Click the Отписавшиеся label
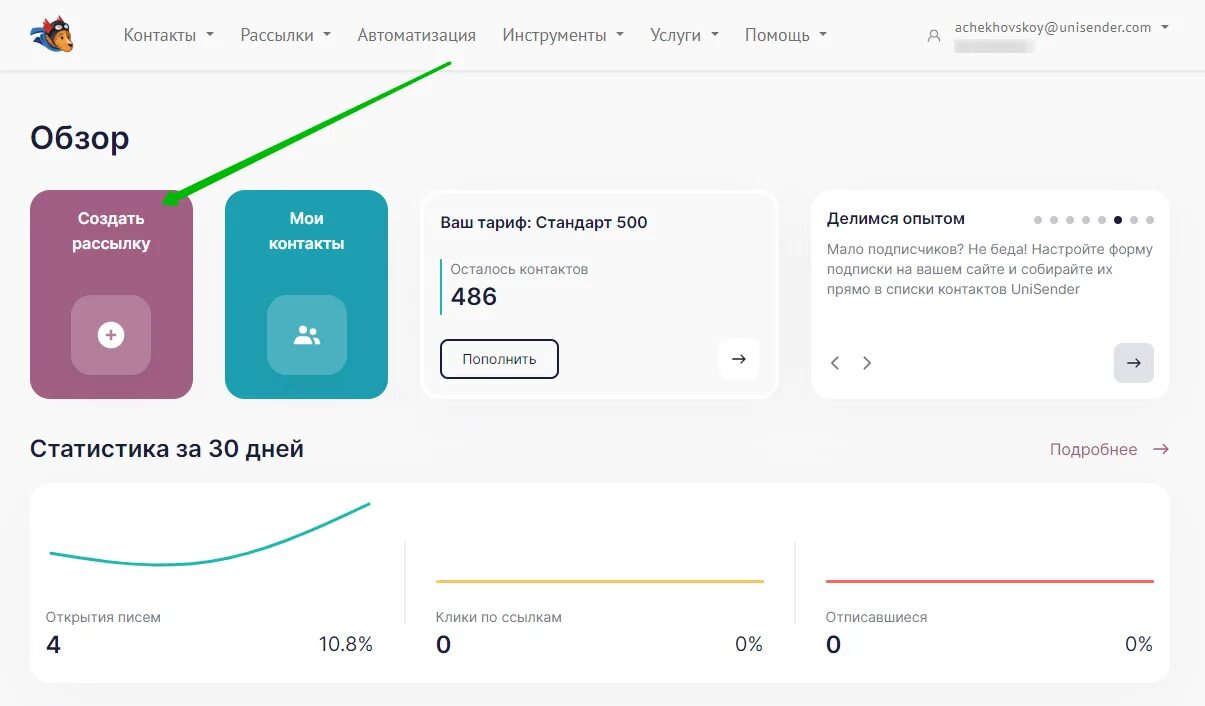 click(x=876, y=617)
